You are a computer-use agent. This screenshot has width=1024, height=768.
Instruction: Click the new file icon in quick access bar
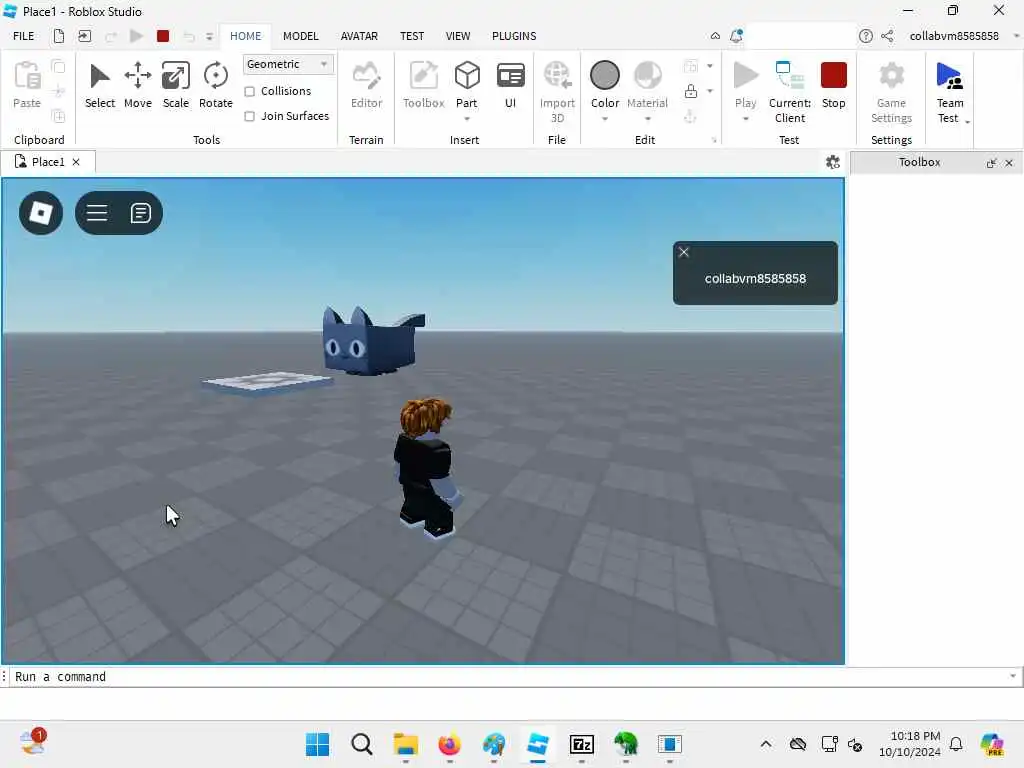coord(59,36)
